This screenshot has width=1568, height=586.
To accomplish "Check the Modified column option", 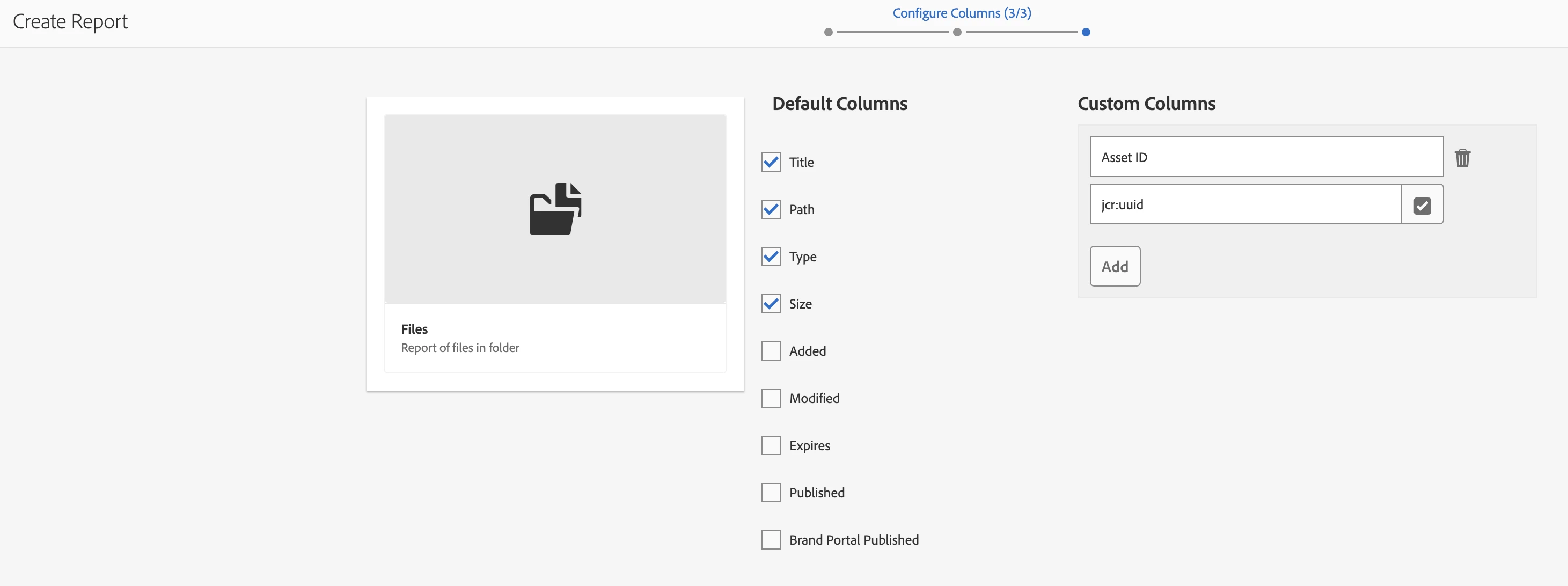I will 771,399.
